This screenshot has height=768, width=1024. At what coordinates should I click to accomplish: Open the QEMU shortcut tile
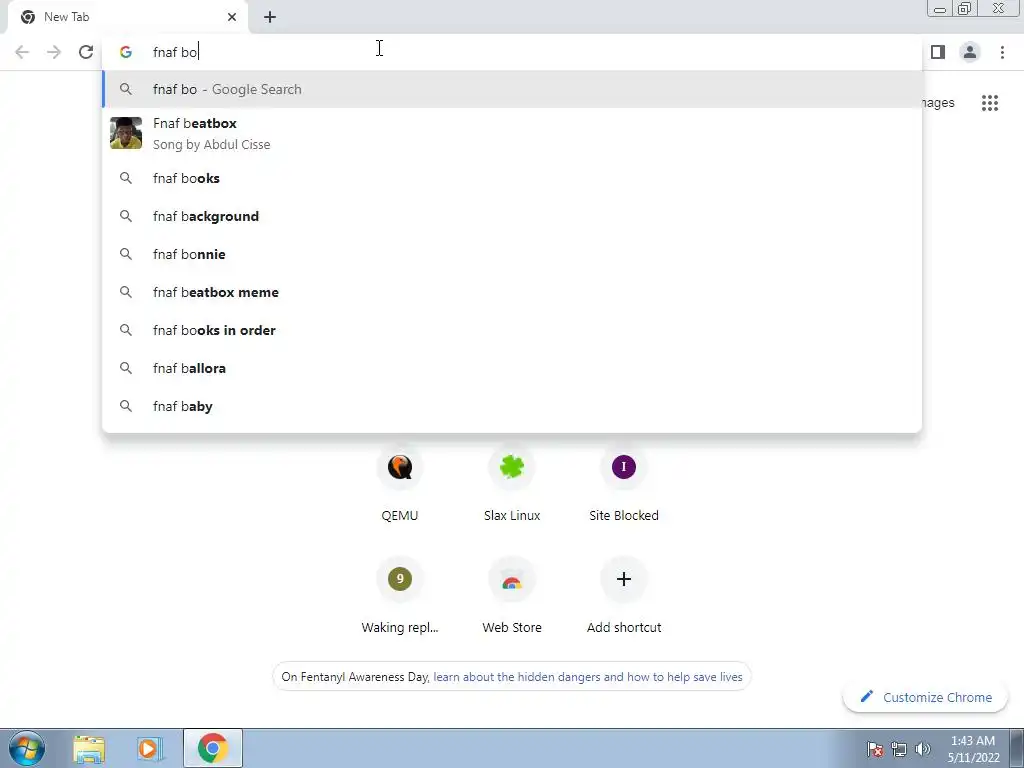pos(400,485)
